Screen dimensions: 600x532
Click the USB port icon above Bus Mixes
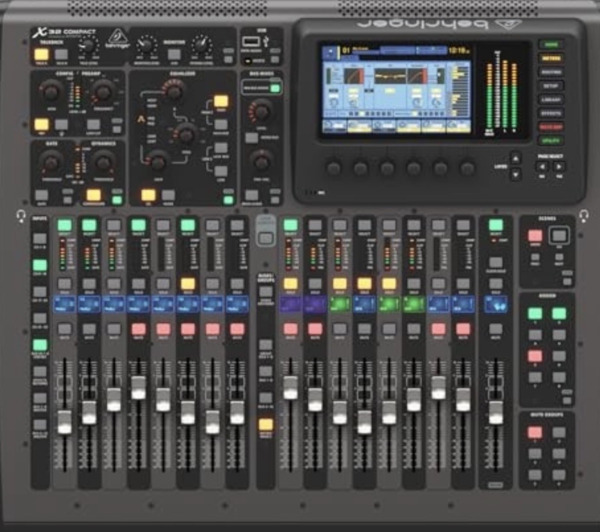tap(251, 42)
